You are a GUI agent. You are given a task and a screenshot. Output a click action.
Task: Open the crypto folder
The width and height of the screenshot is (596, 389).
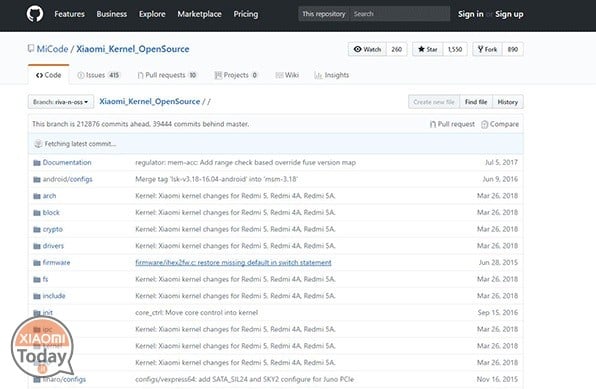(x=53, y=229)
